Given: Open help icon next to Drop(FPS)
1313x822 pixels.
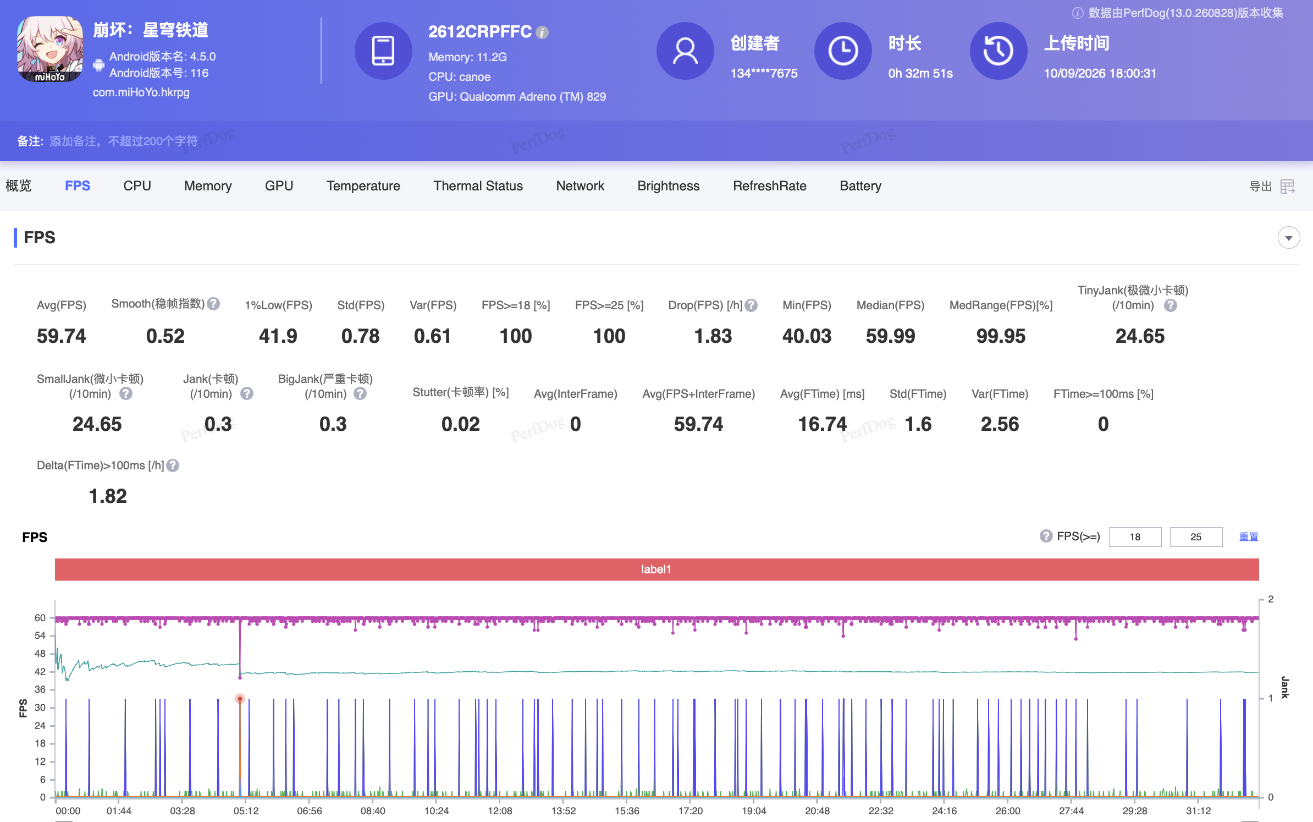Looking at the screenshot, I should 751,305.
